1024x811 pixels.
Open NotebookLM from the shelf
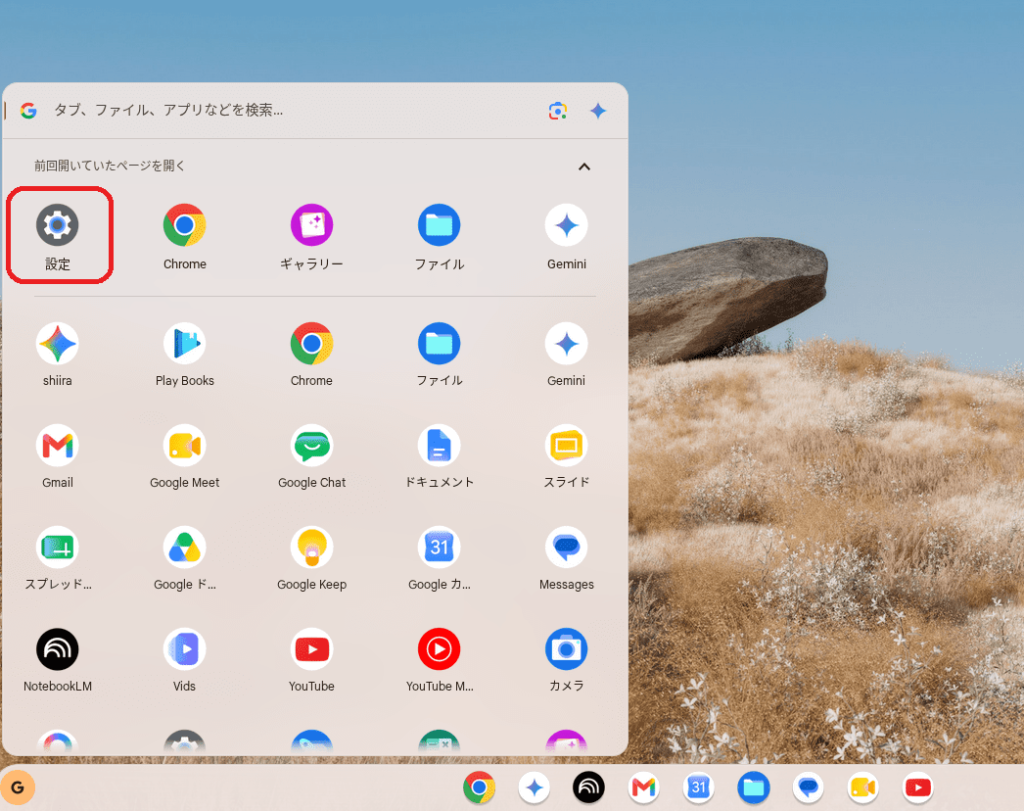point(589,787)
